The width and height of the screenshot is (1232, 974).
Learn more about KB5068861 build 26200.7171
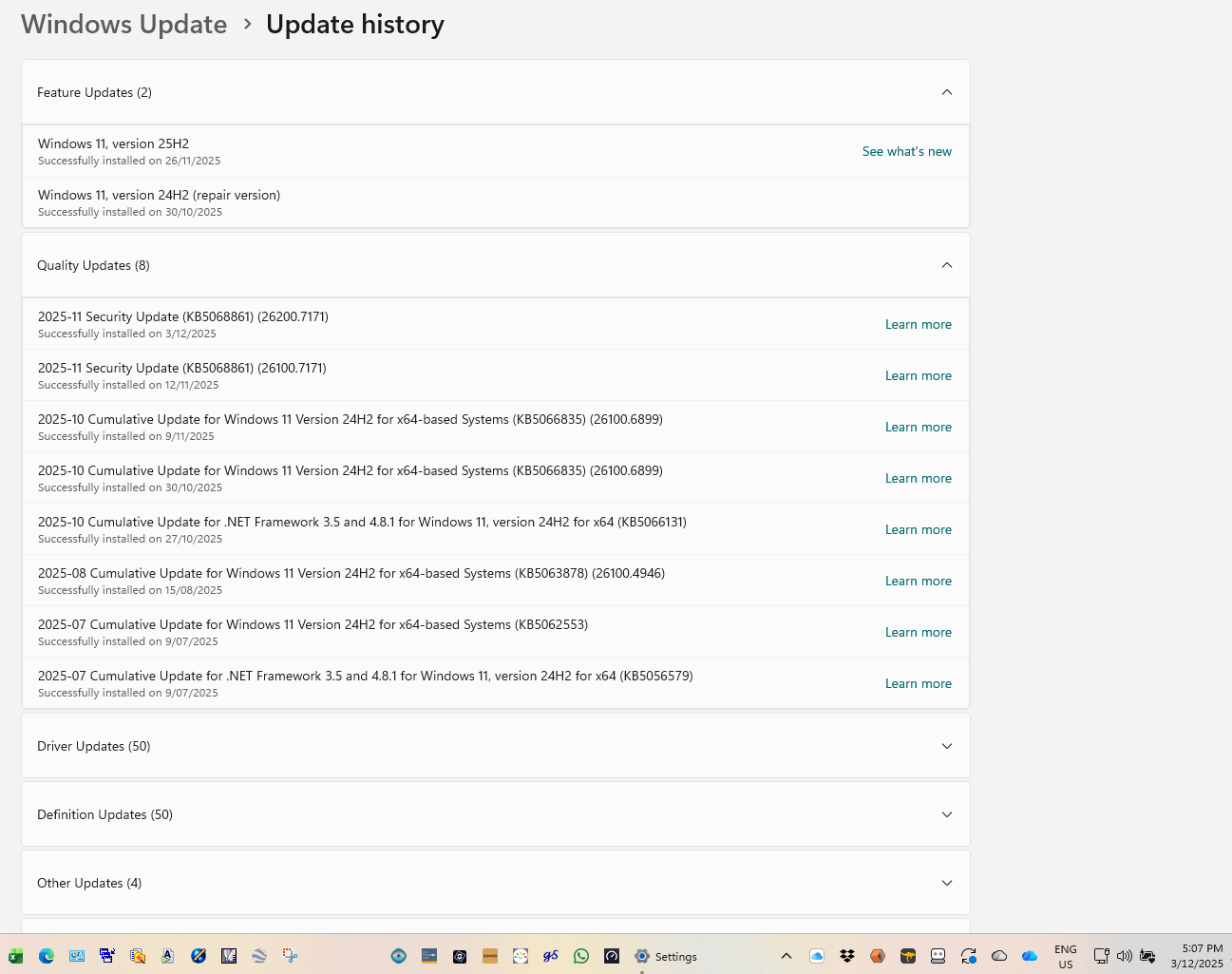[919, 324]
